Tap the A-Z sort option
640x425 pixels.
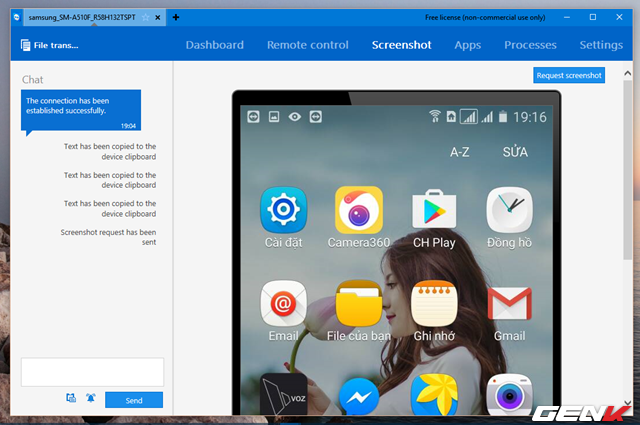(x=460, y=152)
